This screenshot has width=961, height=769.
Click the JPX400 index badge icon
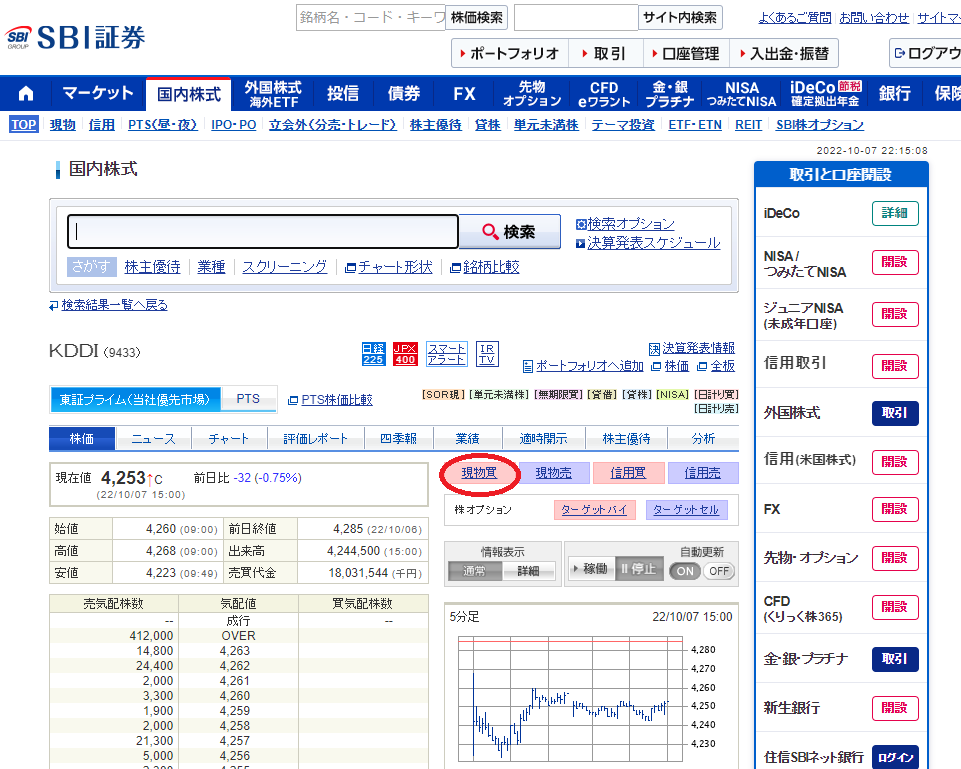404,353
